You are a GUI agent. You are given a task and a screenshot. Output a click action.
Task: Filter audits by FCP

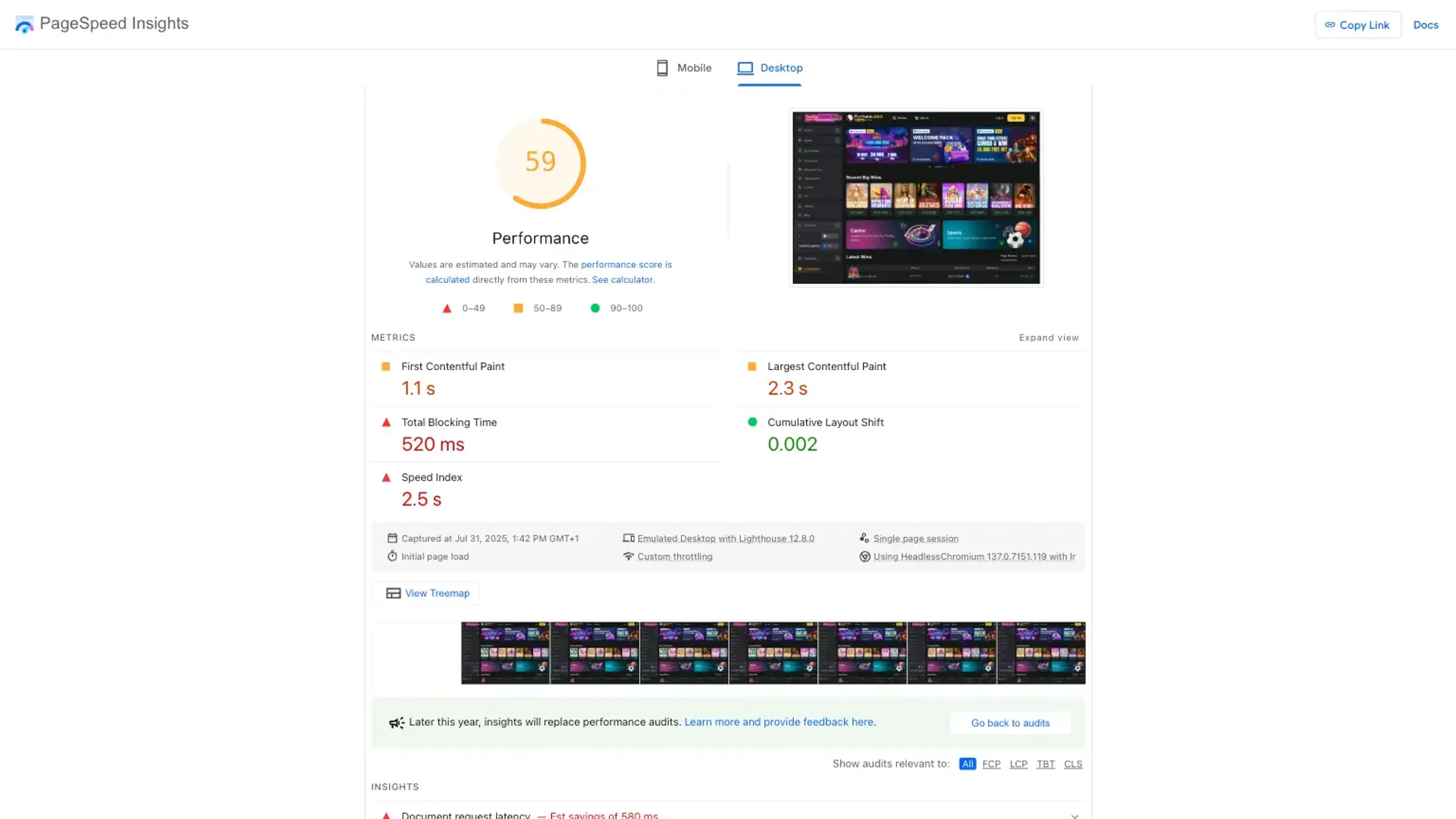pos(991,764)
